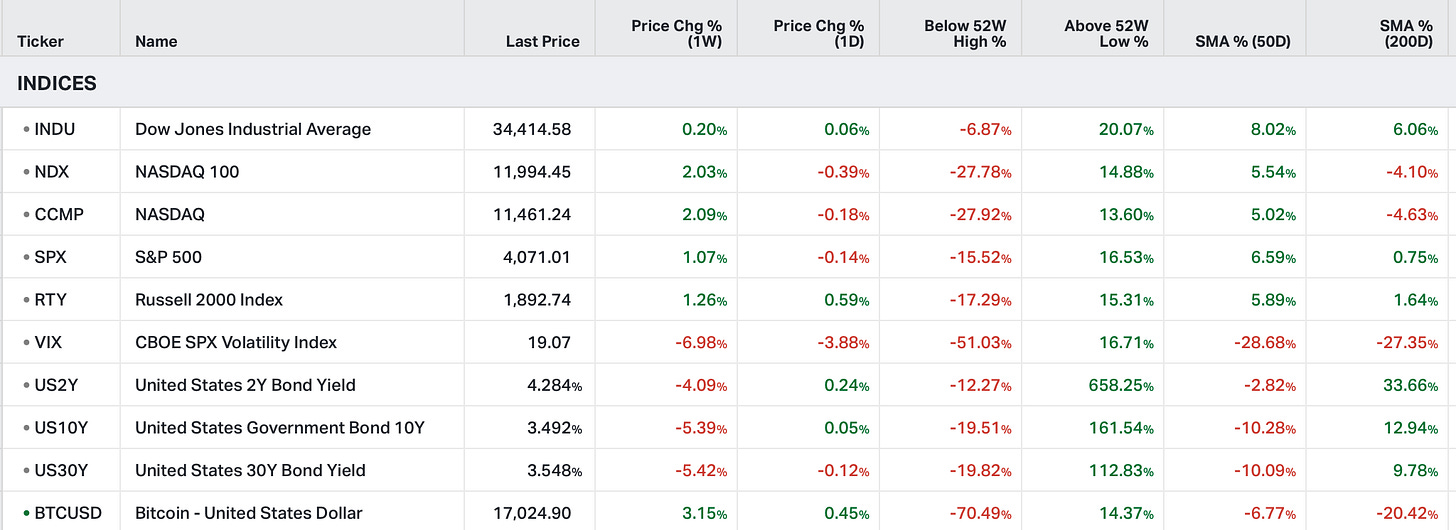Select the BTCUSD ticker
The width and height of the screenshot is (1456, 530).
pyautogui.click(x=66, y=513)
